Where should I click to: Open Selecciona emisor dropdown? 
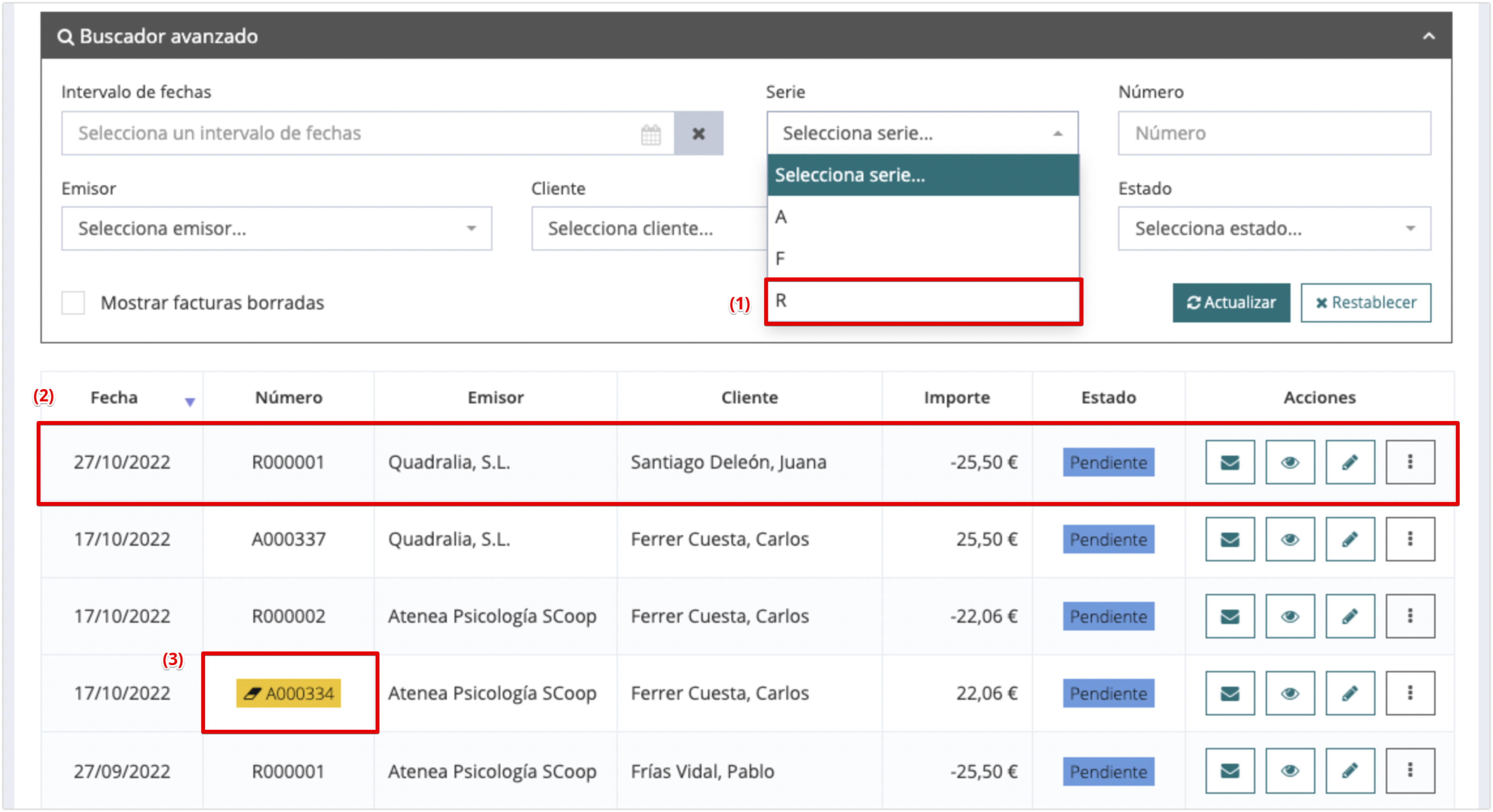click(277, 229)
